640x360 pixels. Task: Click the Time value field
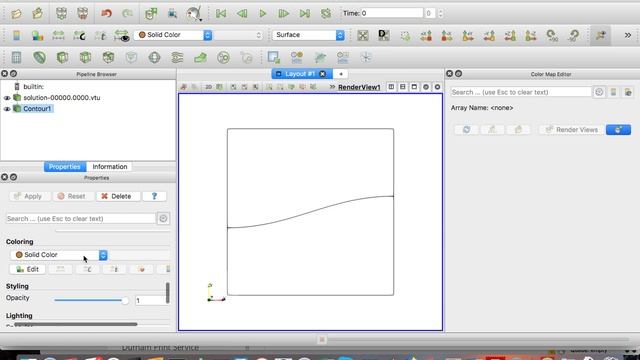(391, 13)
